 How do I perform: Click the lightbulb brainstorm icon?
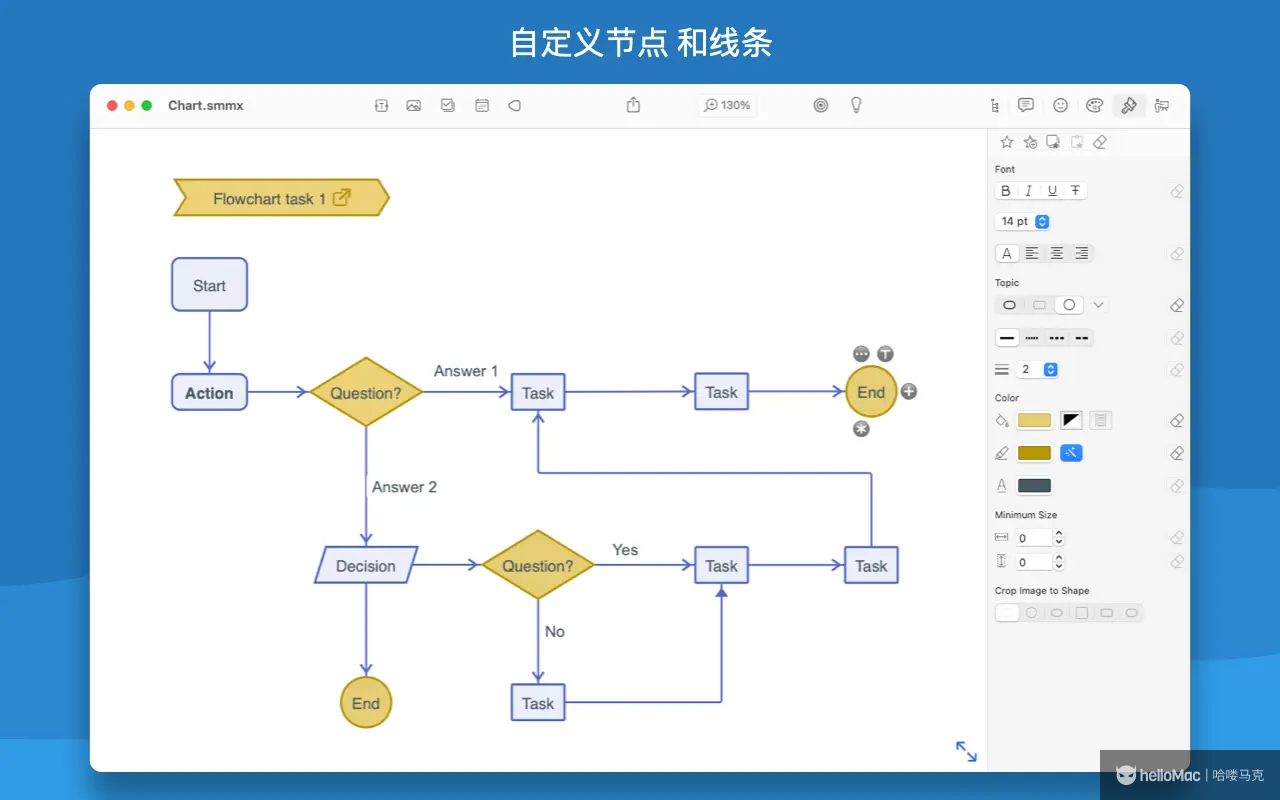click(x=856, y=105)
